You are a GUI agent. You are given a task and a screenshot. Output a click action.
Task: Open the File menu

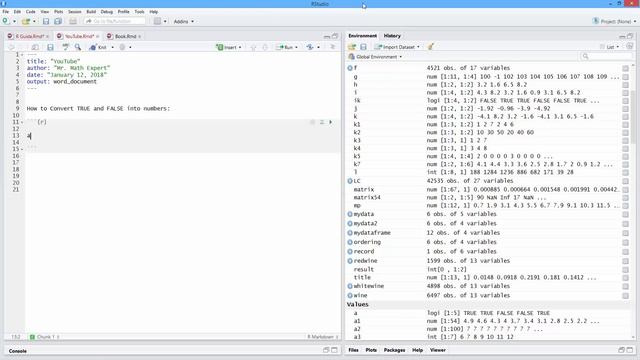tap(5, 12)
